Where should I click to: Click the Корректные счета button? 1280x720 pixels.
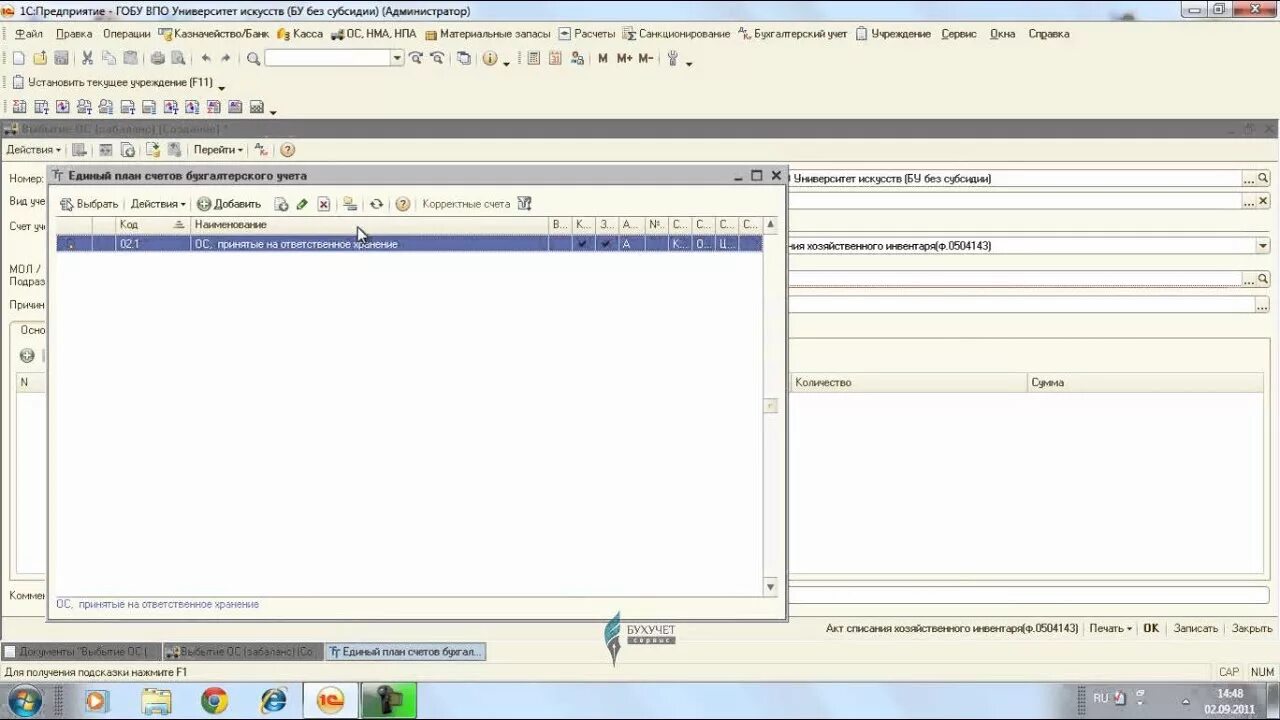pyautogui.click(x=466, y=204)
